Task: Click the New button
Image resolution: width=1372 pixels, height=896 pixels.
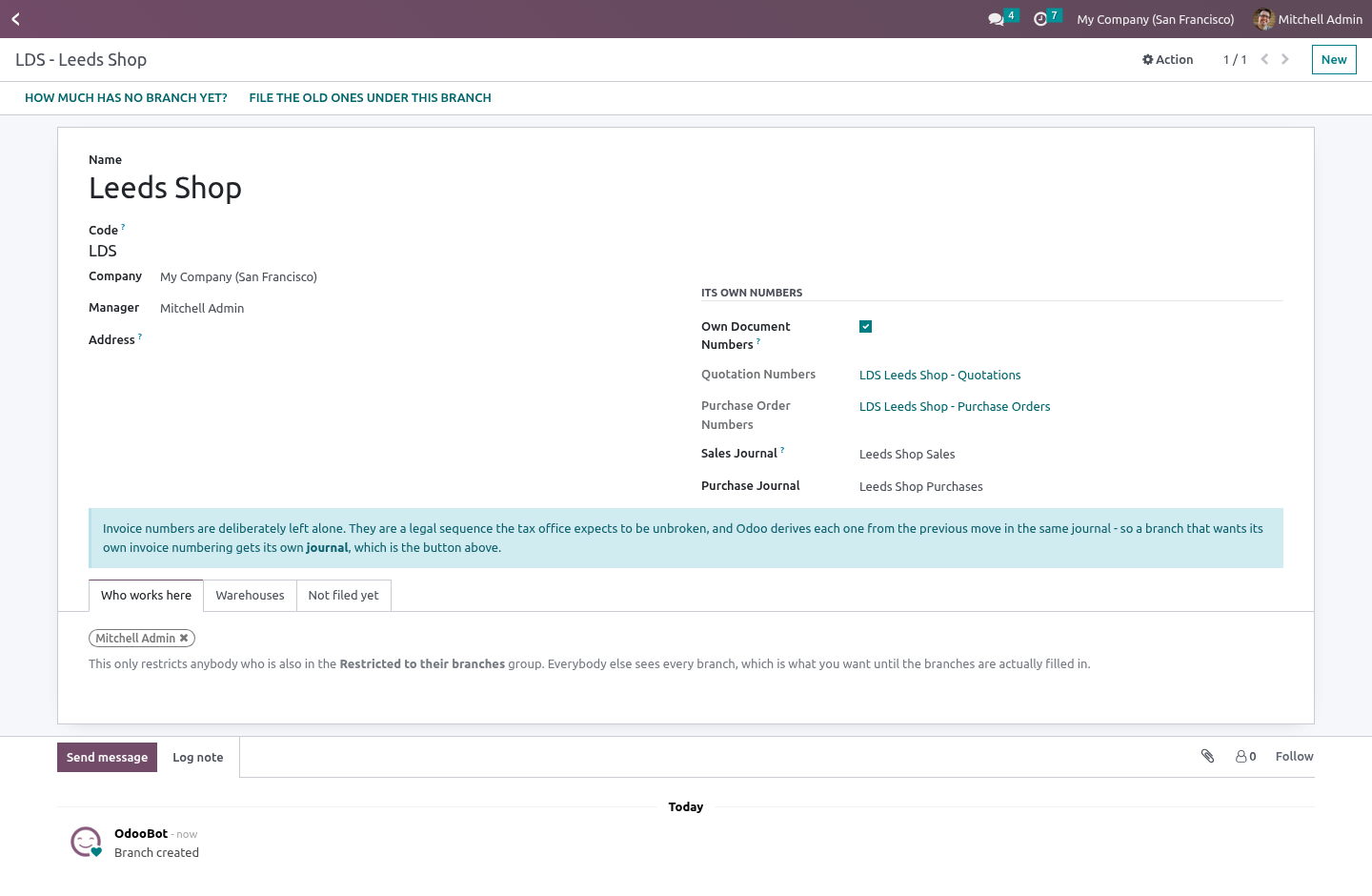Action: pyautogui.click(x=1334, y=60)
